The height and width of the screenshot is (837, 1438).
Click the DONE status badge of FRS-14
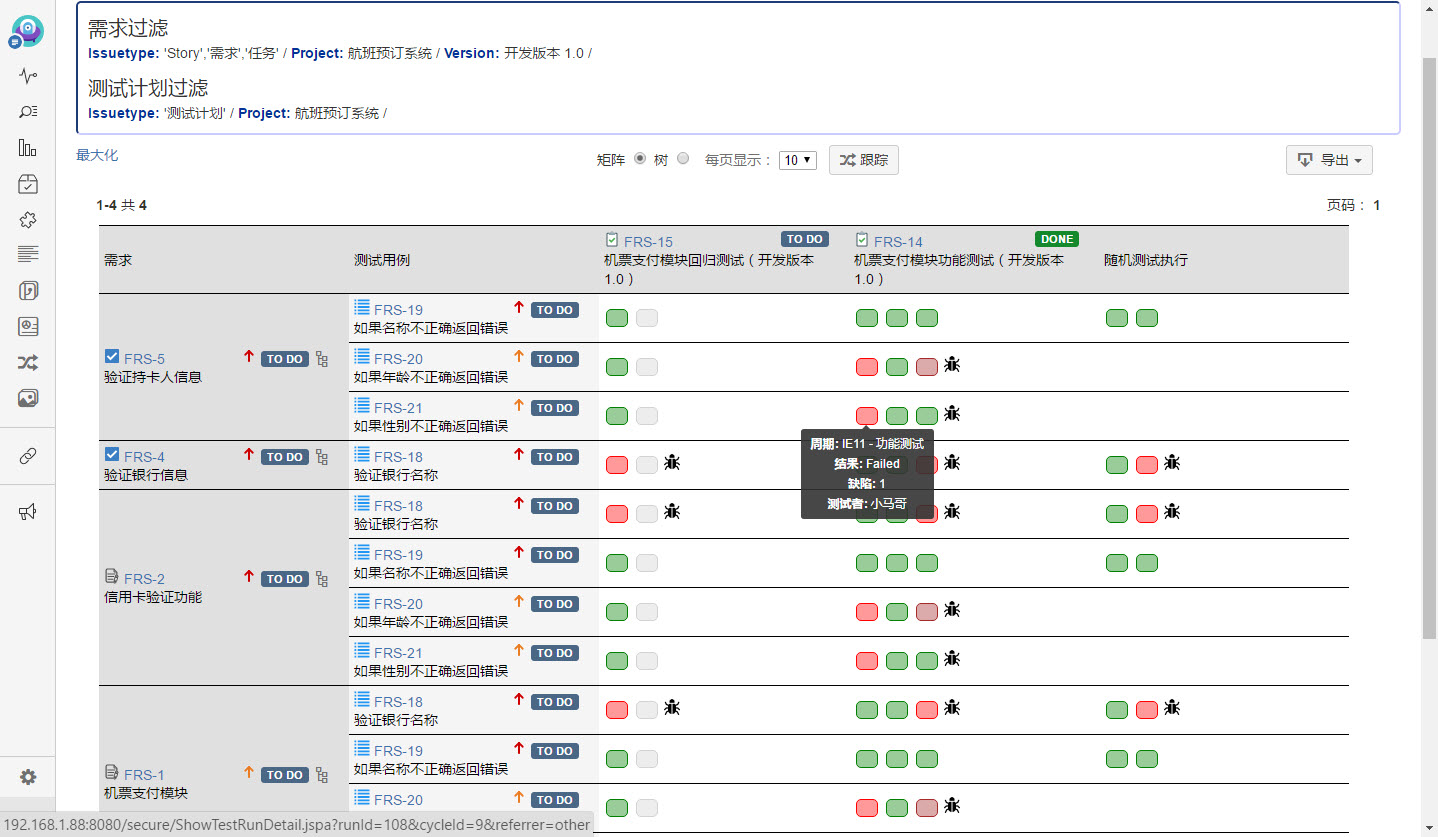[1057, 239]
